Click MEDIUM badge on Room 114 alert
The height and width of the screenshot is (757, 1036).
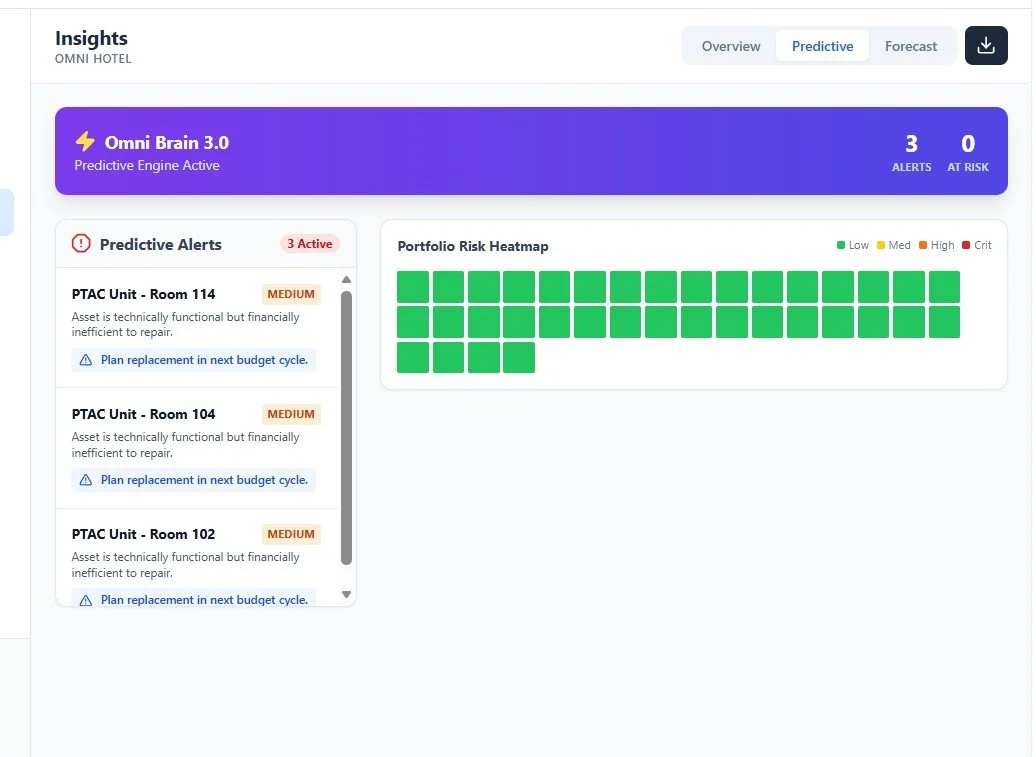tap(291, 294)
